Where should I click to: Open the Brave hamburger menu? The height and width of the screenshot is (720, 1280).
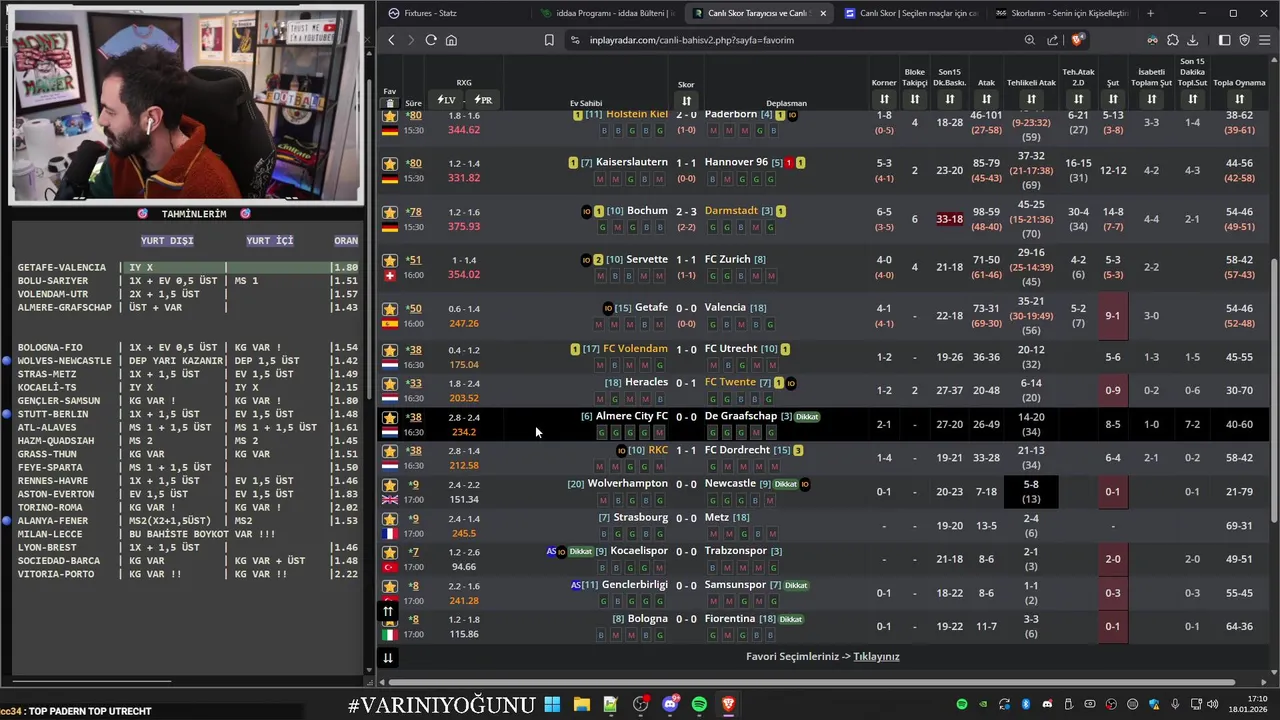click(1265, 40)
